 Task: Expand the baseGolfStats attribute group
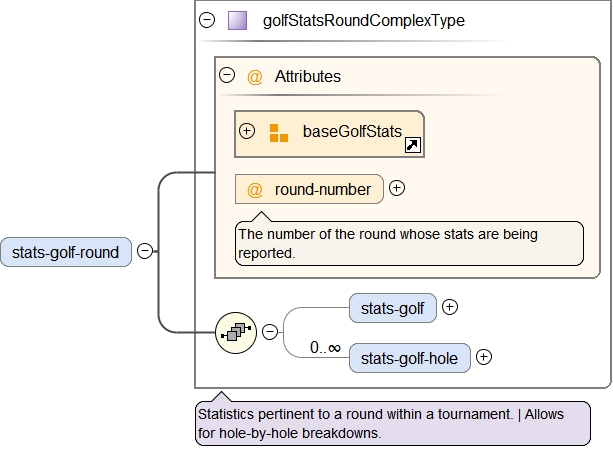point(247,131)
